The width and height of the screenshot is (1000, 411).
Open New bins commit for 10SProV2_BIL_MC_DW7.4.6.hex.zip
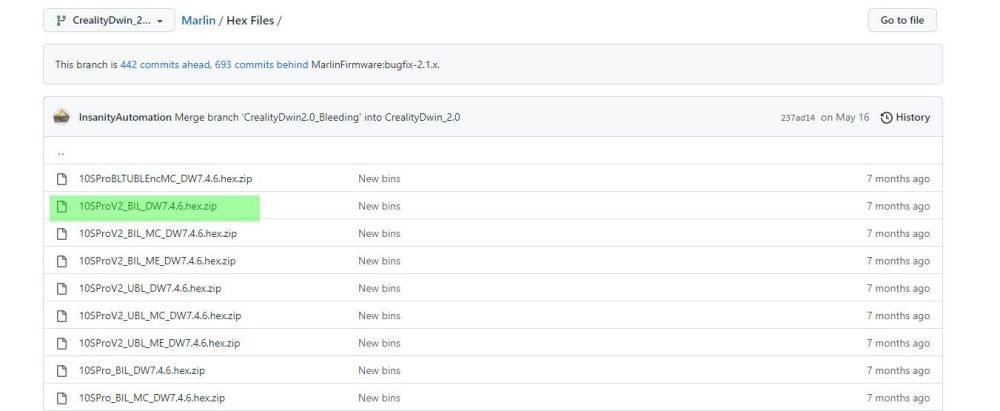379,234
